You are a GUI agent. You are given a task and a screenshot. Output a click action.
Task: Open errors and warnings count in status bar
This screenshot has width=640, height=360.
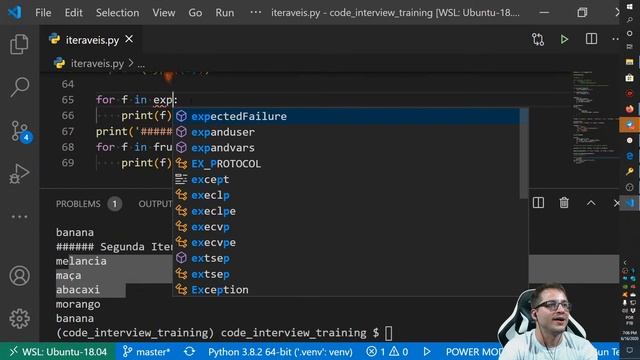(x=387, y=352)
